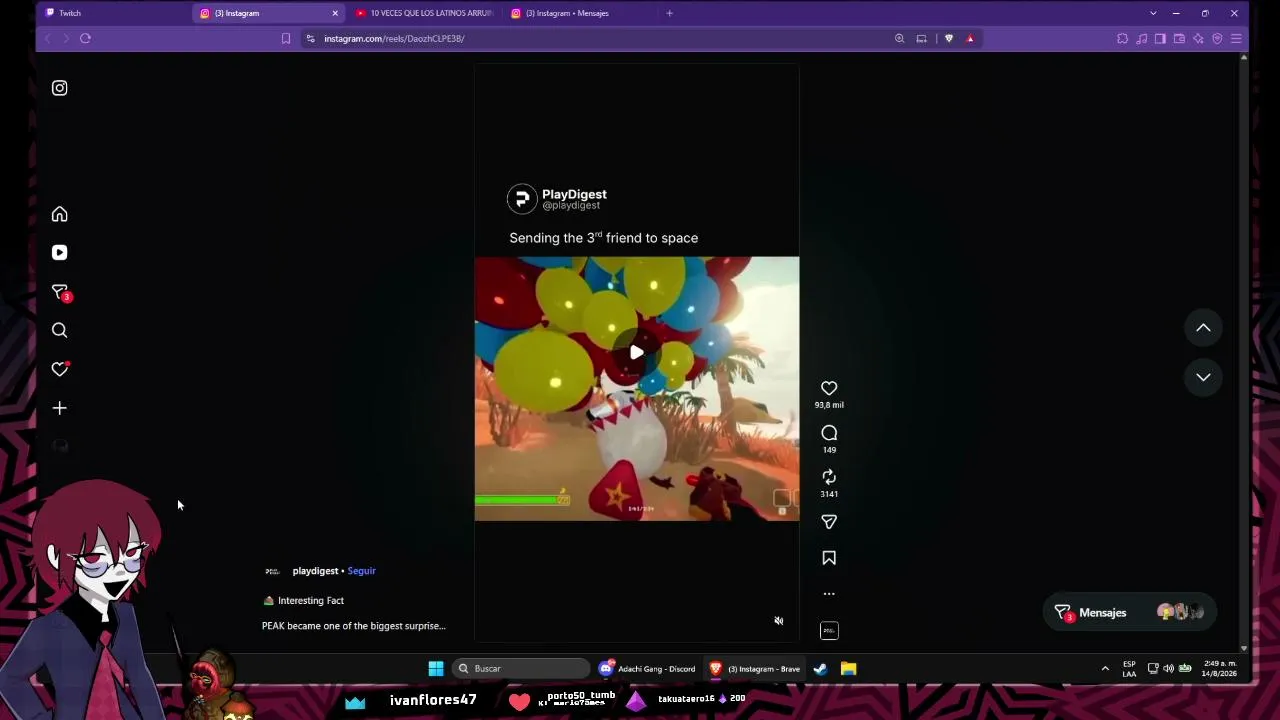Open a new browser tab
This screenshot has height=720, width=1280.
click(x=669, y=13)
